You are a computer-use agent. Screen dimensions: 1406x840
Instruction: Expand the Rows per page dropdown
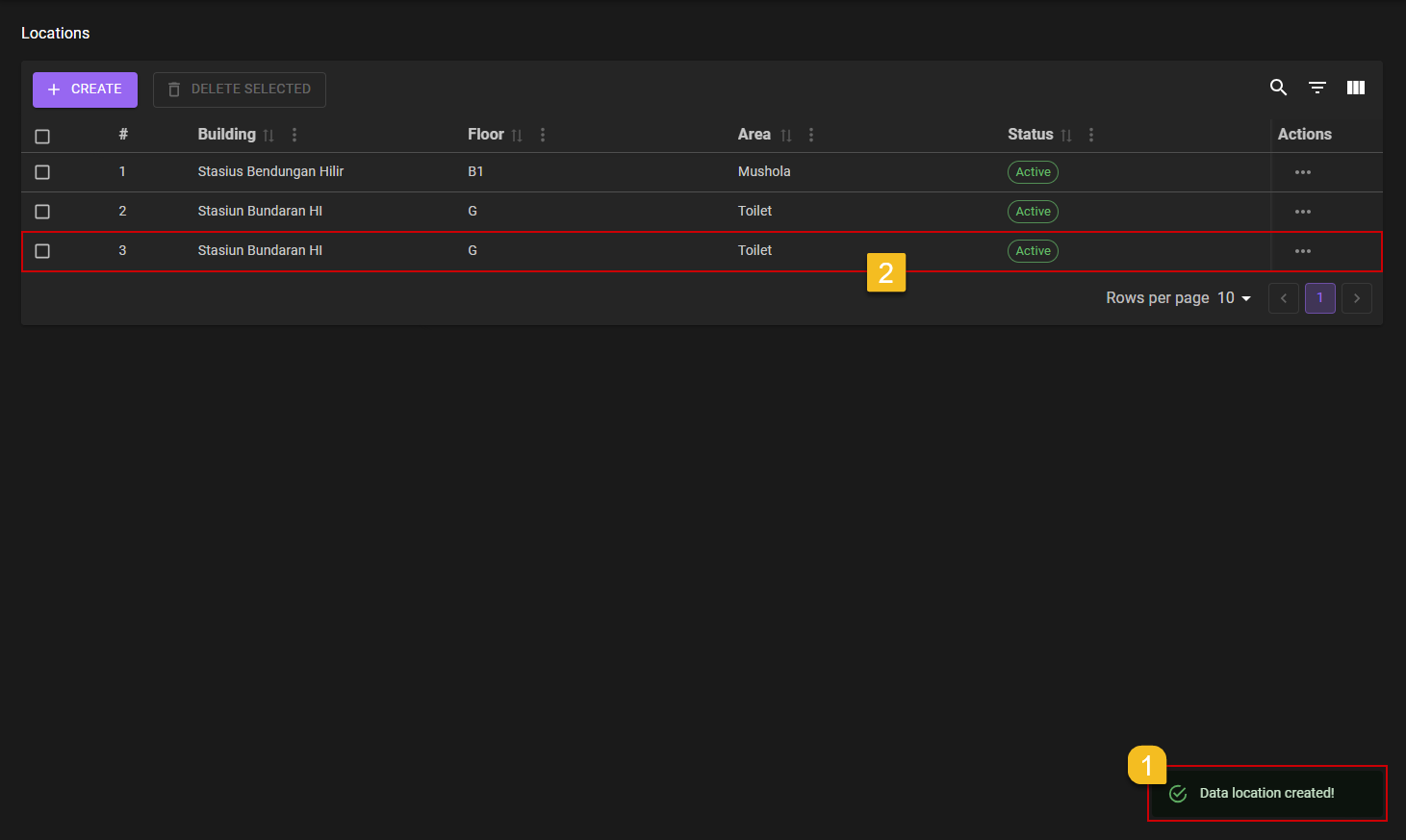(x=1235, y=298)
